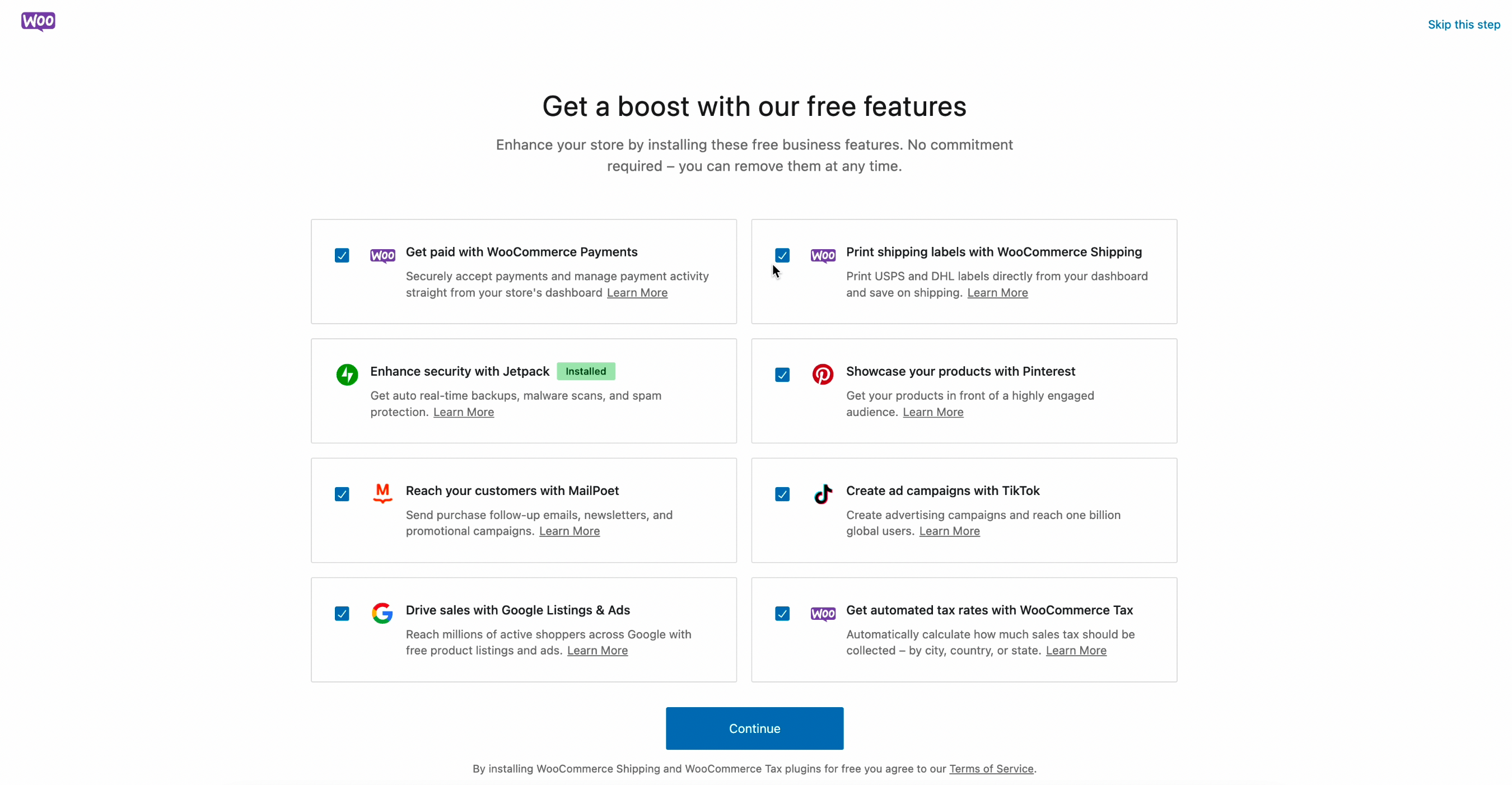Image resolution: width=1512 pixels, height=785 pixels.
Task: Uncheck the Print shipping labels checkbox
Action: [x=782, y=255]
